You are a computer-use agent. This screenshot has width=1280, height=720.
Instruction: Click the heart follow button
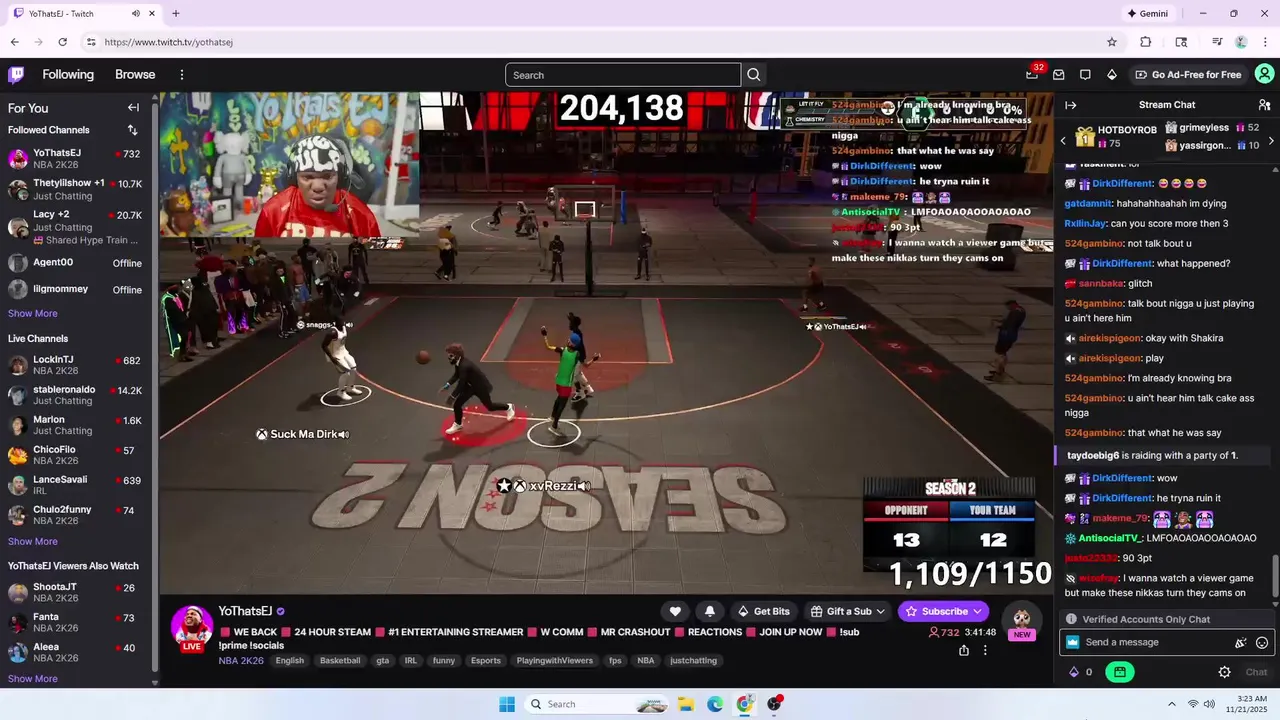coord(675,611)
